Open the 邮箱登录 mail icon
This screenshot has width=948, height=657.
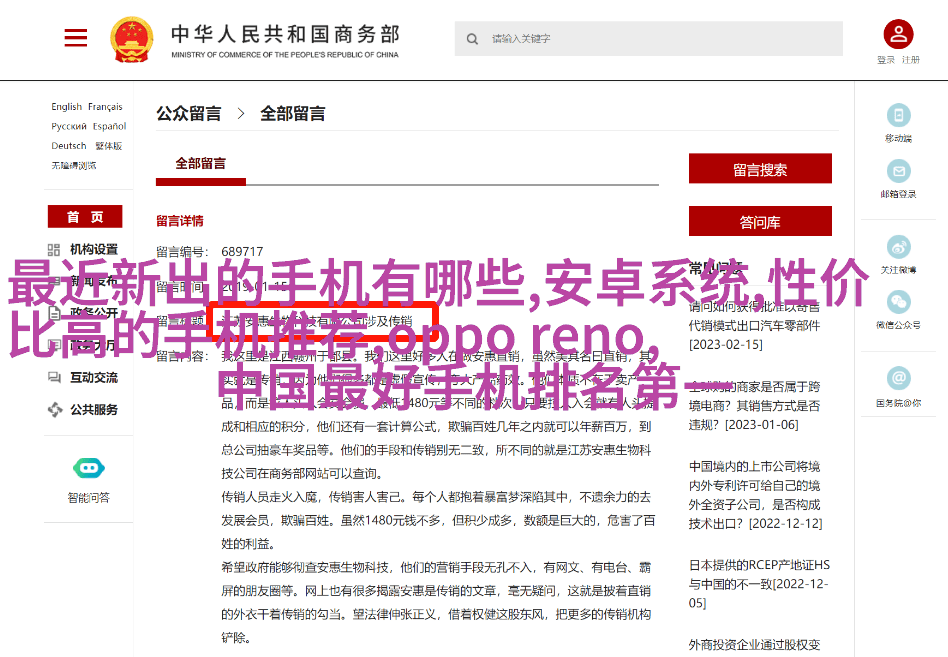(898, 171)
